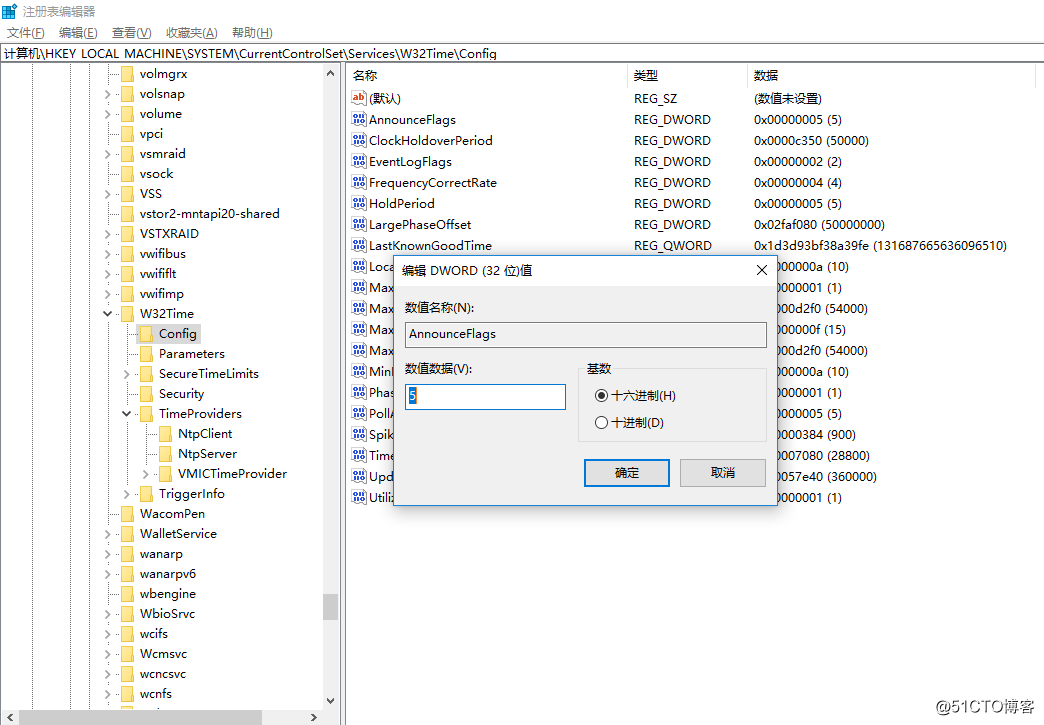The image size is (1044, 725).
Task: Expand the volsnap tree node
Action: point(108,95)
